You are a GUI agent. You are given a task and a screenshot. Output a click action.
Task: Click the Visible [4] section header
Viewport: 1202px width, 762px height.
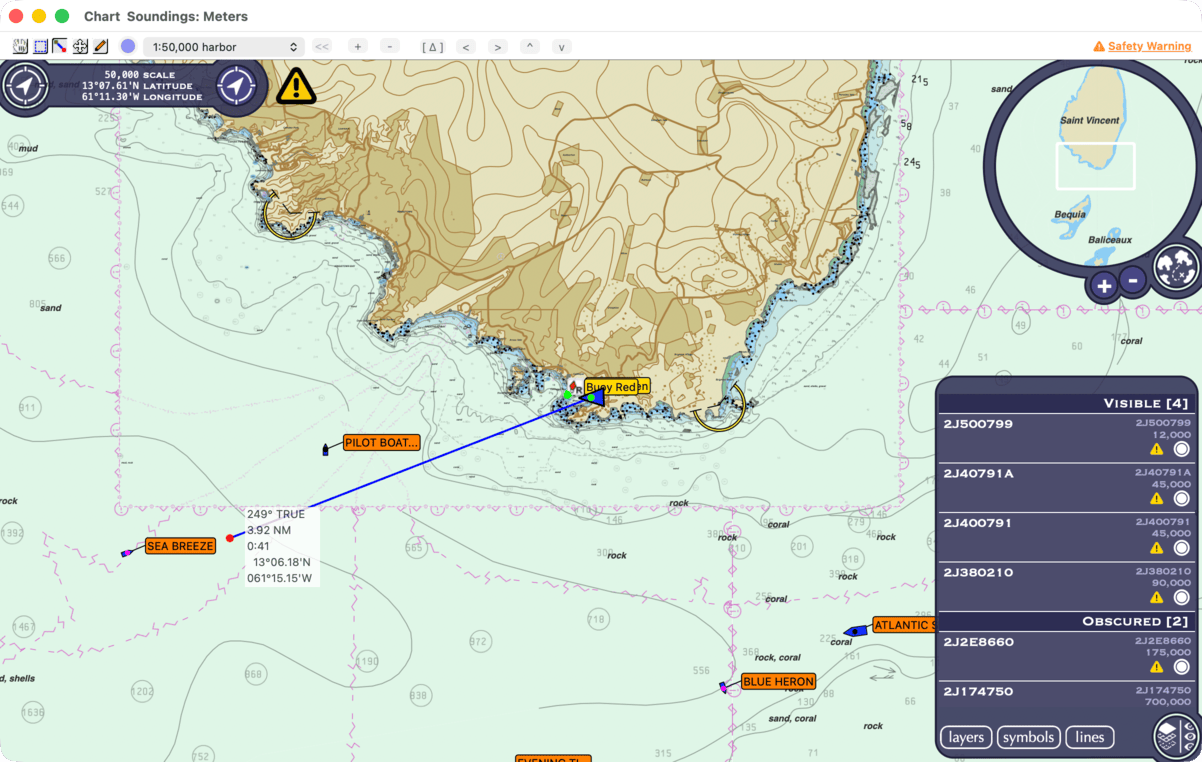pyautogui.click(x=1066, y=403)
